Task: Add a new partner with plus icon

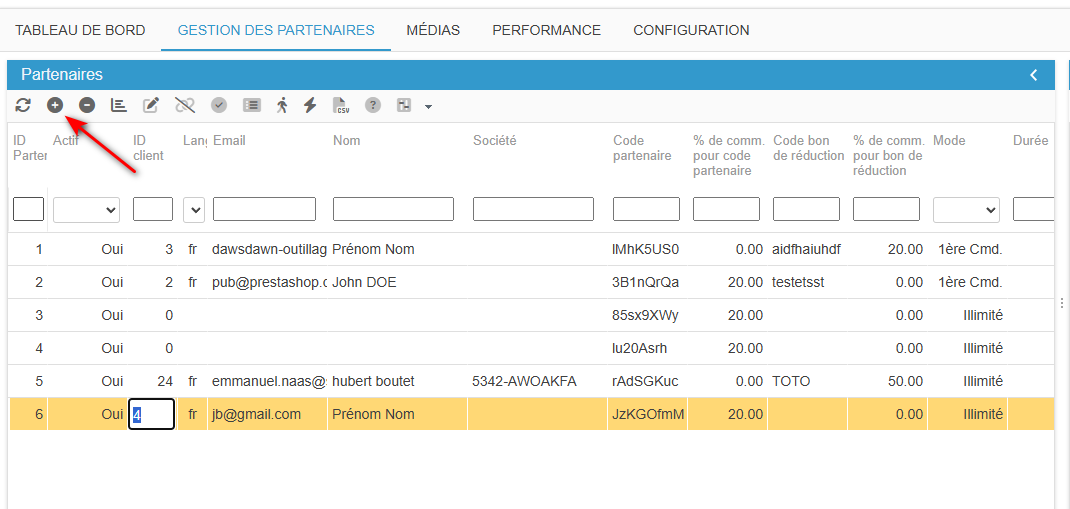Action: click(55, 105)
